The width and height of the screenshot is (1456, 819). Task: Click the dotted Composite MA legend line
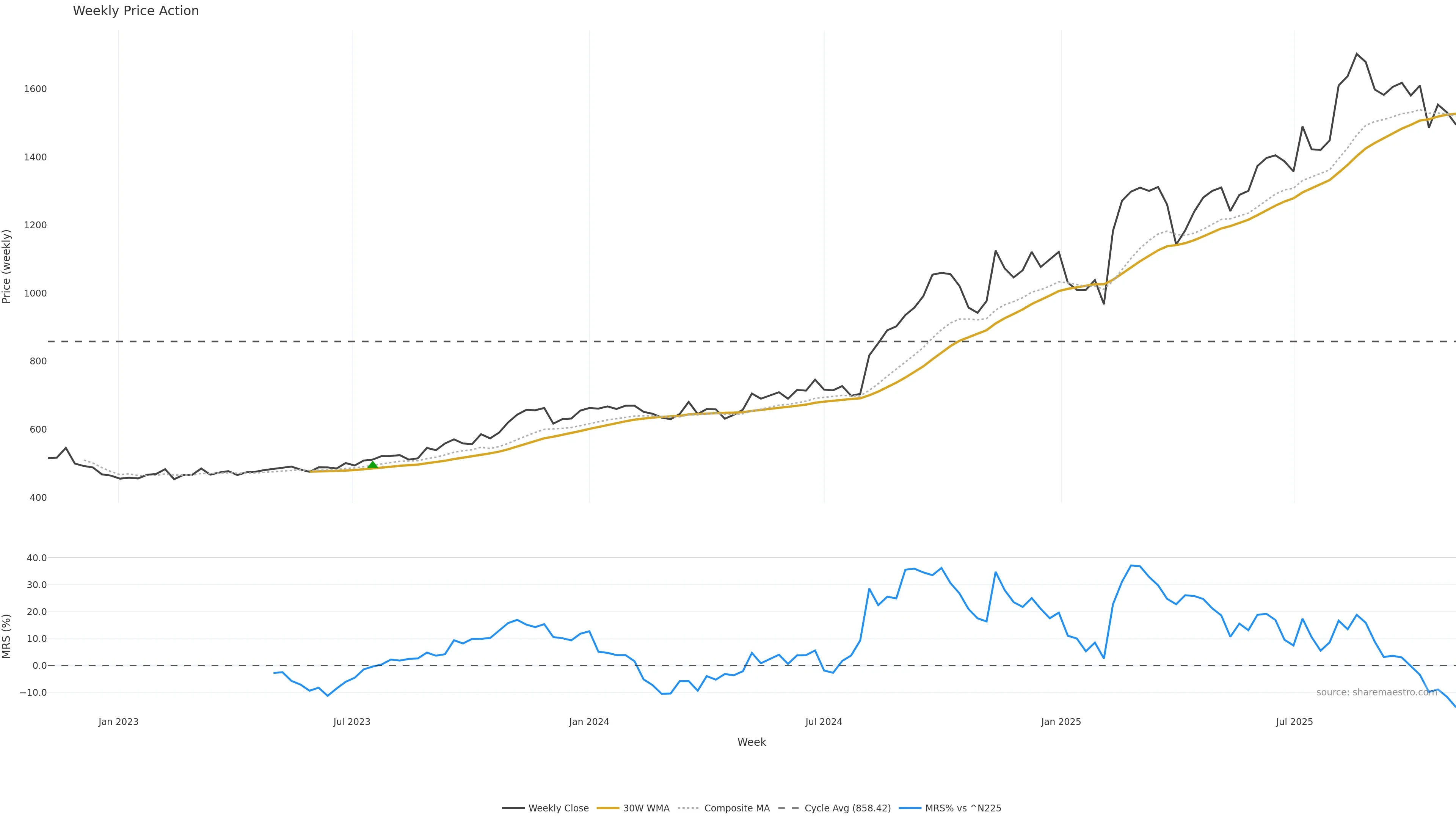[689, 808]
